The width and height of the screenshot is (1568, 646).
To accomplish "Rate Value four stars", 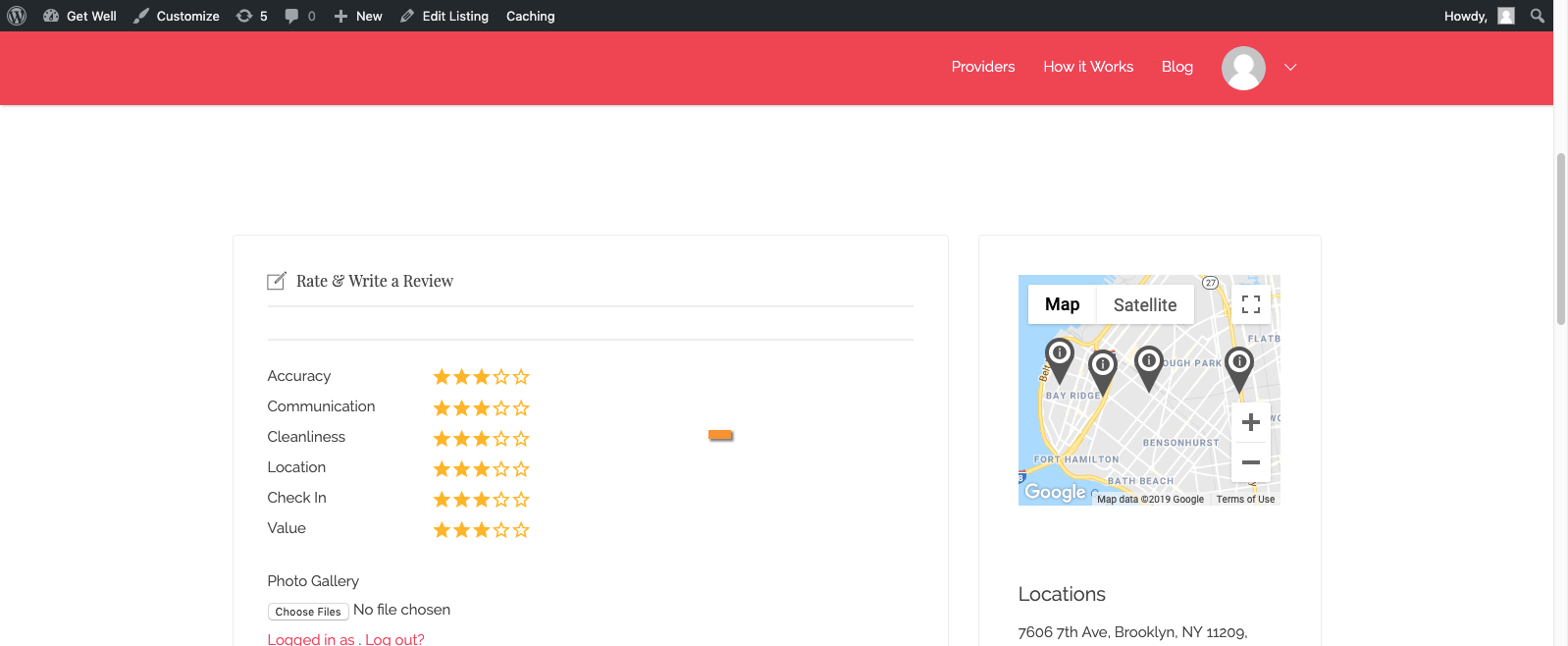I will tap(501, 529).
